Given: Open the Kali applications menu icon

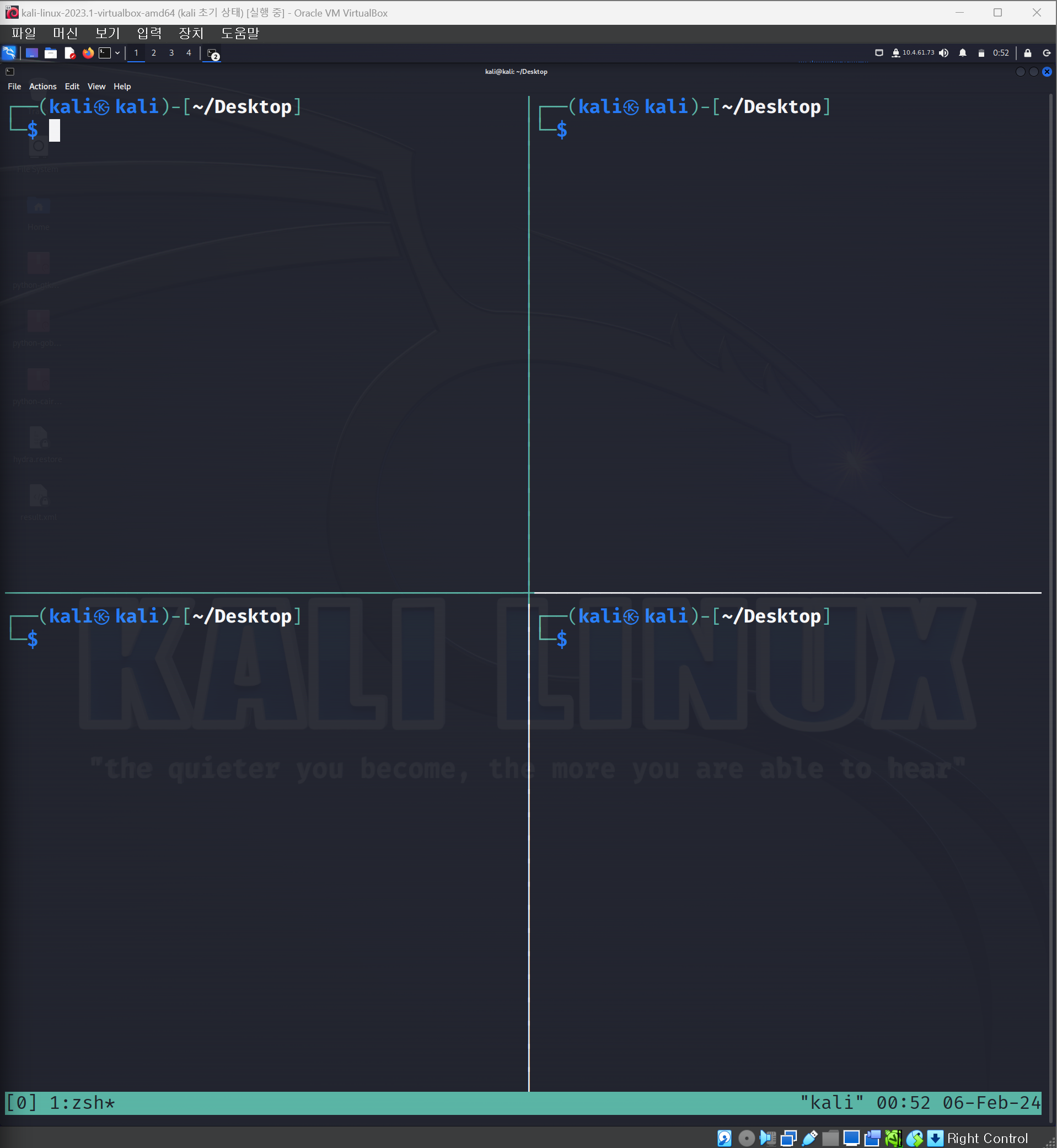Looking at the screenshot, I should coord(9,53).
